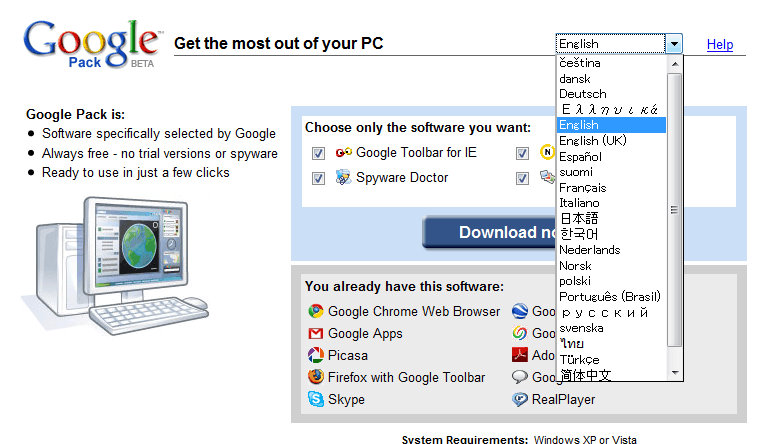This screenshot has height=444, width=774.
Task: Click the Picasa pinwheel icon
Action: 316,355
